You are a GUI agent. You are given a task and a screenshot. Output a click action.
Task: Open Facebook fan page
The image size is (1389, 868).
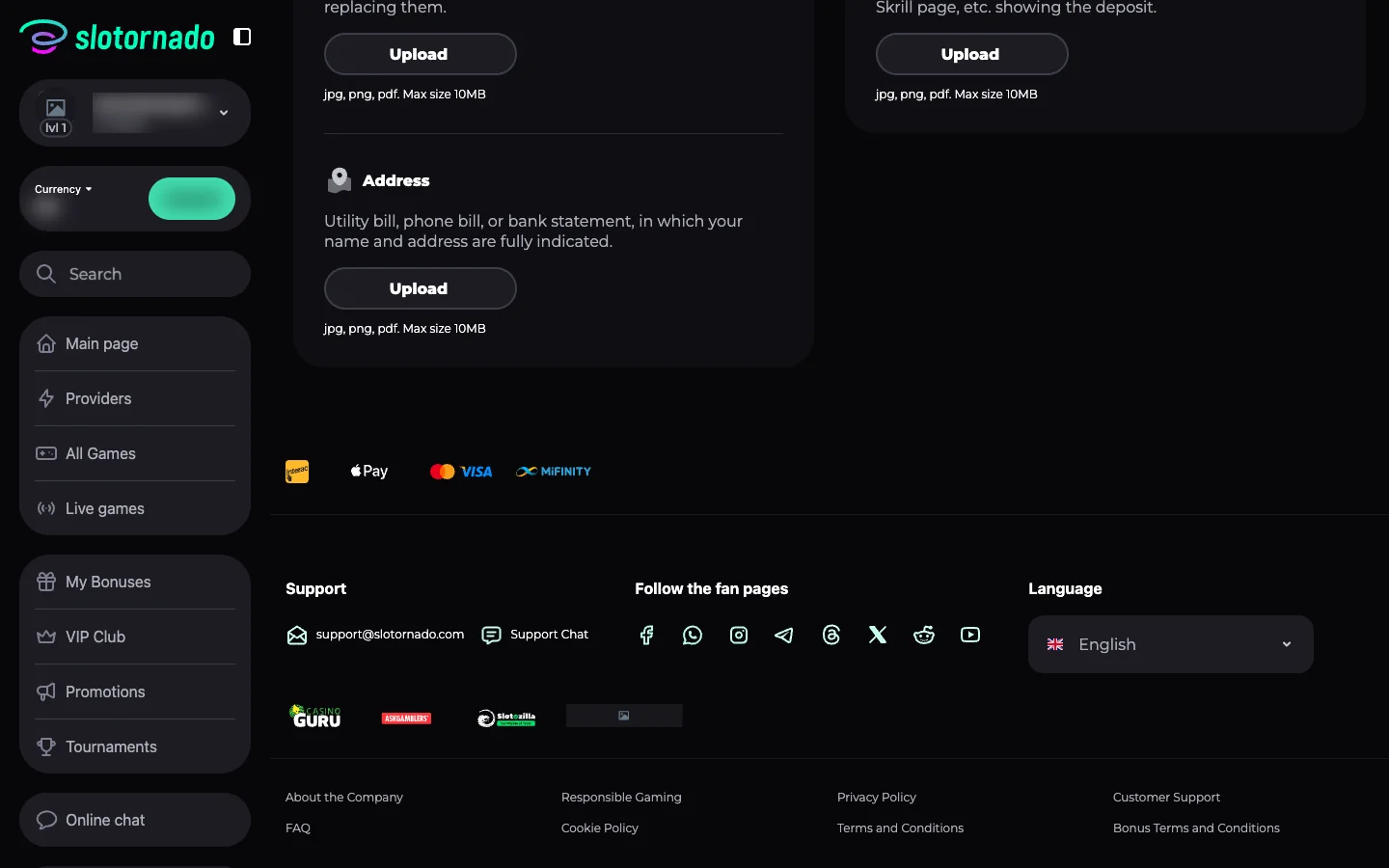point(645,635)
